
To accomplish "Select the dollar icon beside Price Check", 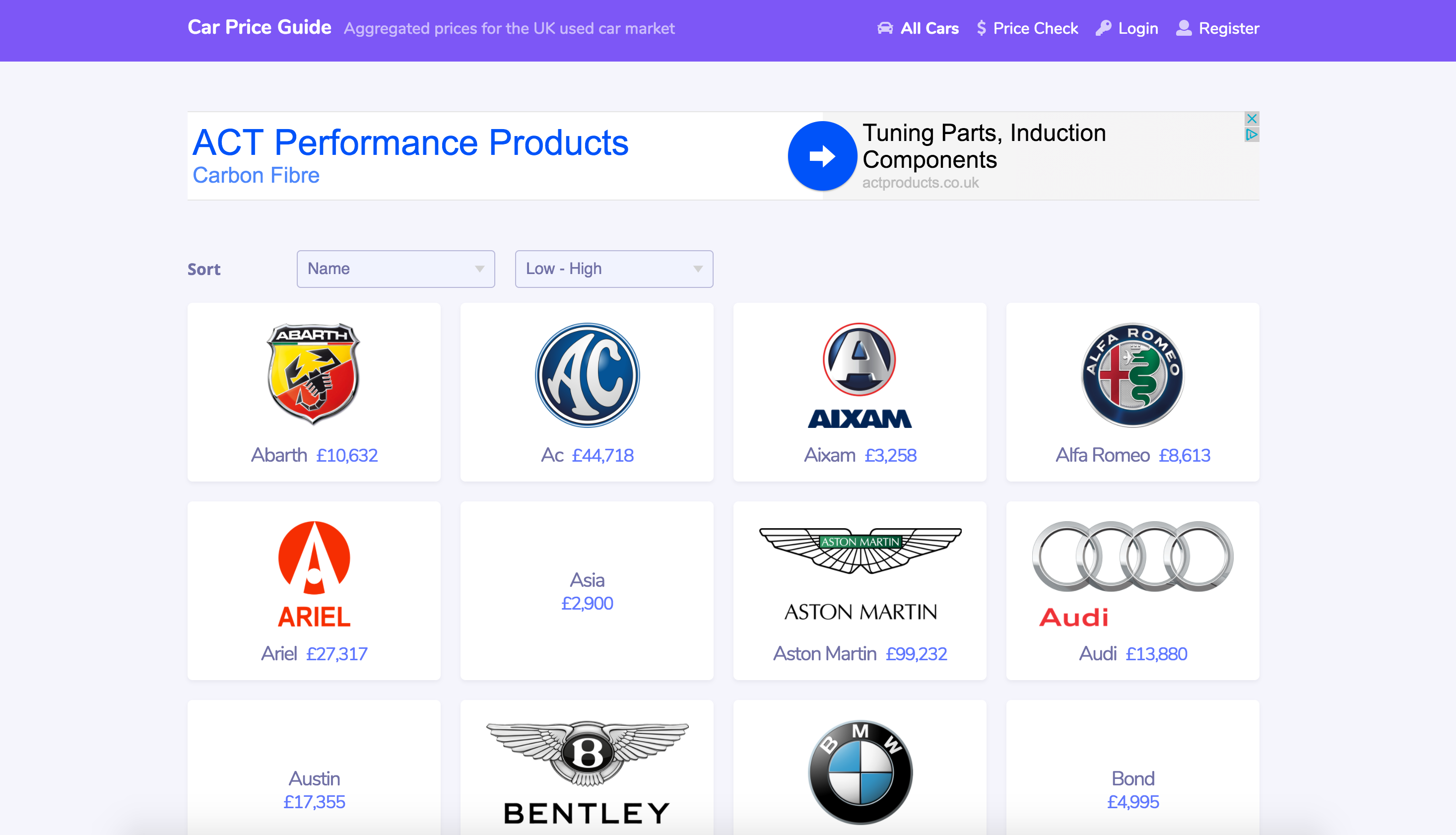I will tap(982, 27).
